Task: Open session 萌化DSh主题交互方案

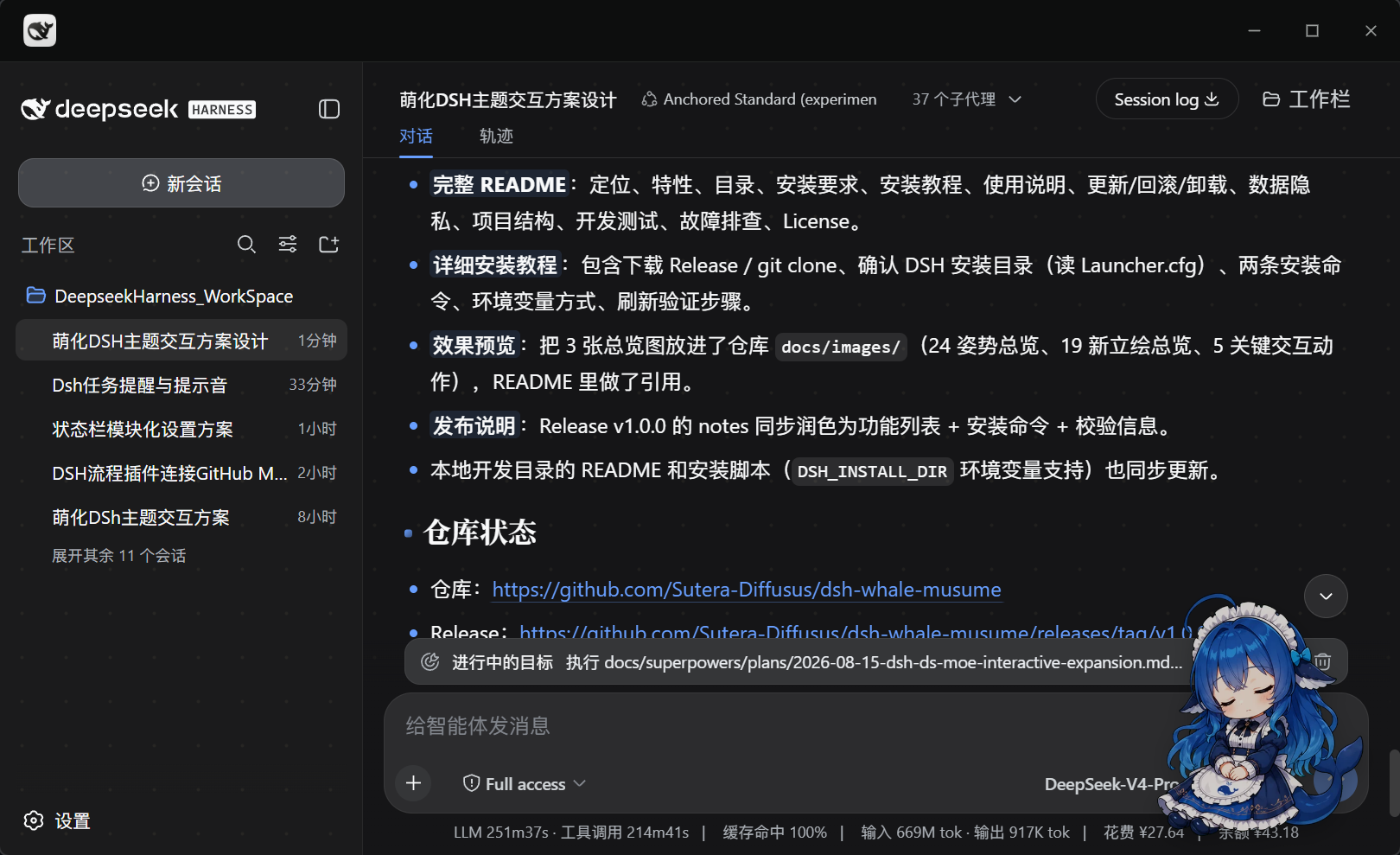Action: pyautogui.click(x=181, y=517)
